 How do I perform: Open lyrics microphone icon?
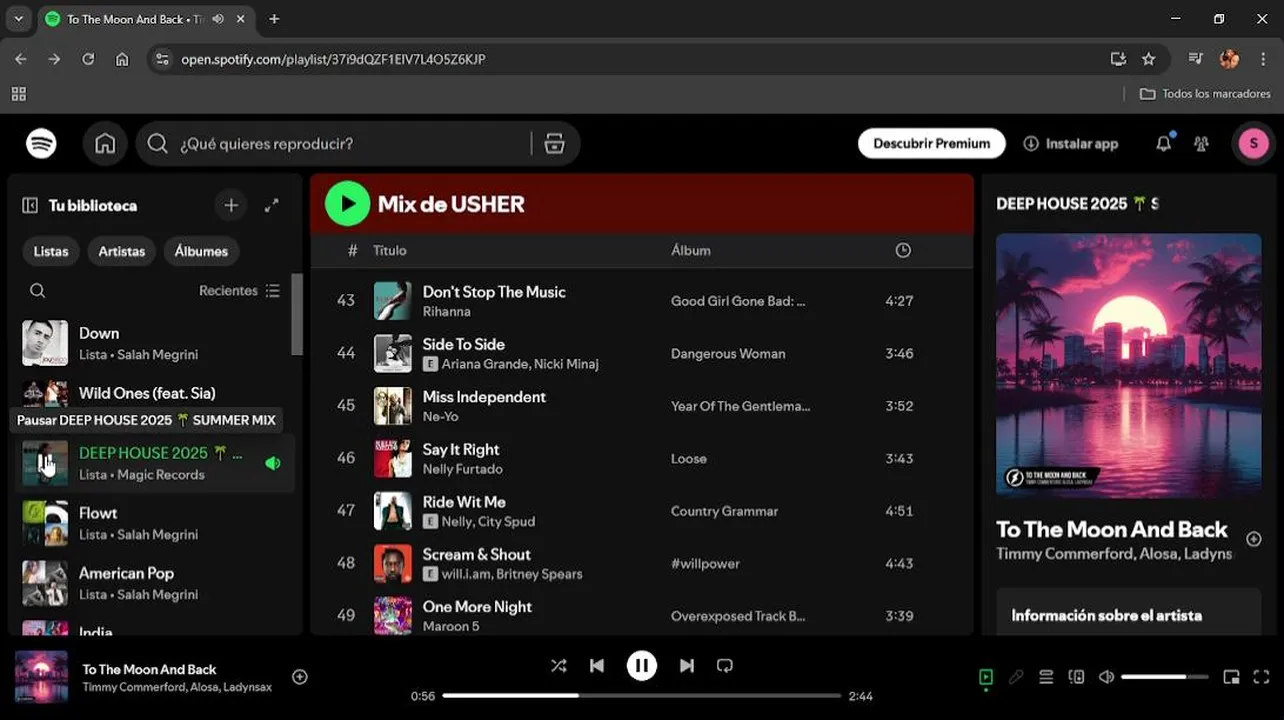click(x=1016, y=677)
